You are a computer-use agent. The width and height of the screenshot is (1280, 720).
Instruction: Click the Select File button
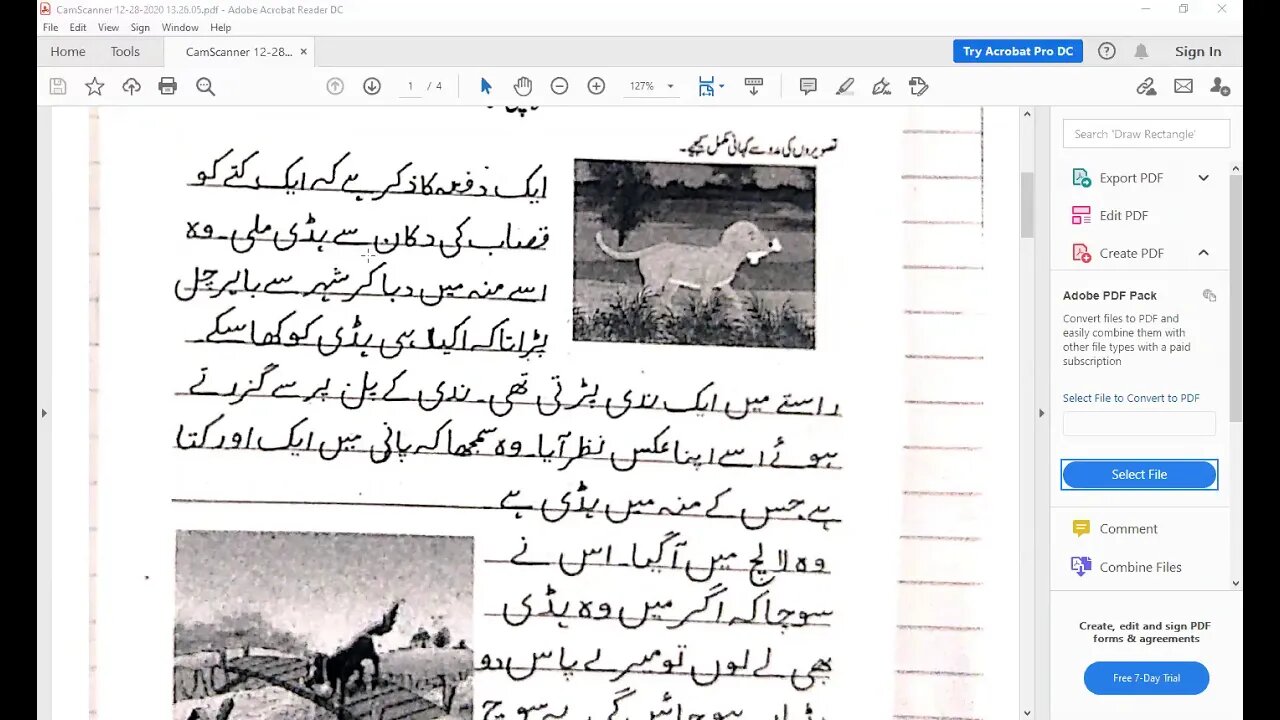coord(1139,475)
